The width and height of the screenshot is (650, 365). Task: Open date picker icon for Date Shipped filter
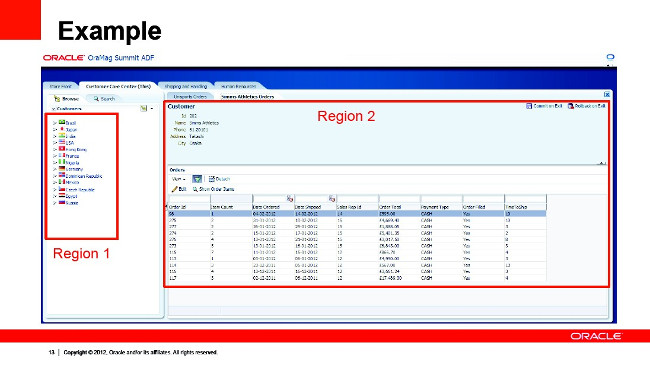tap(332, 199)
